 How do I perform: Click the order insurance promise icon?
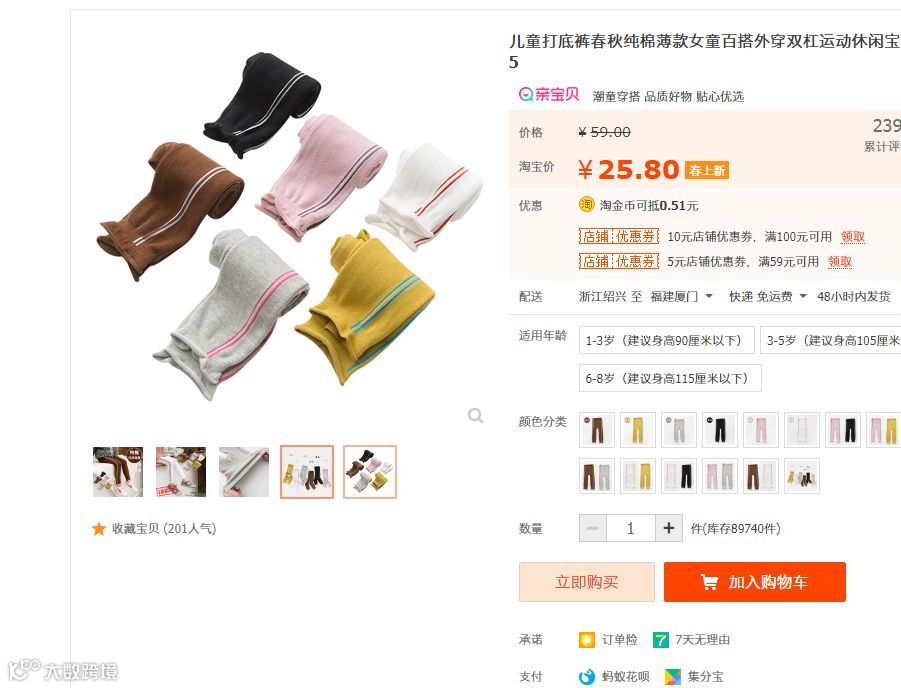pos(587,640)
